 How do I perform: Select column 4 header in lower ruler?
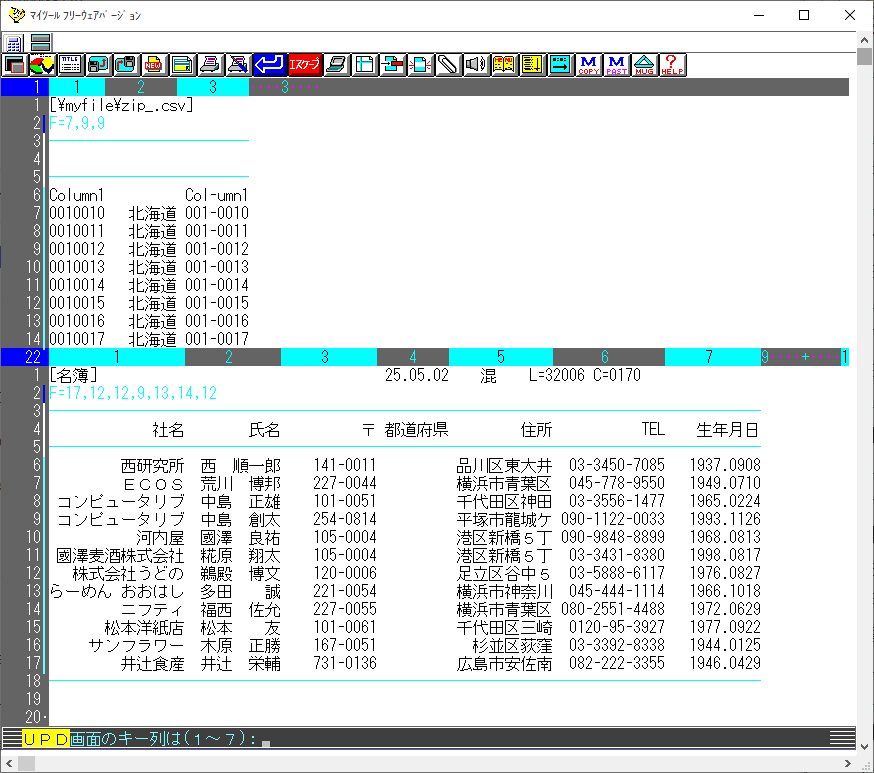tap(413, 357)
